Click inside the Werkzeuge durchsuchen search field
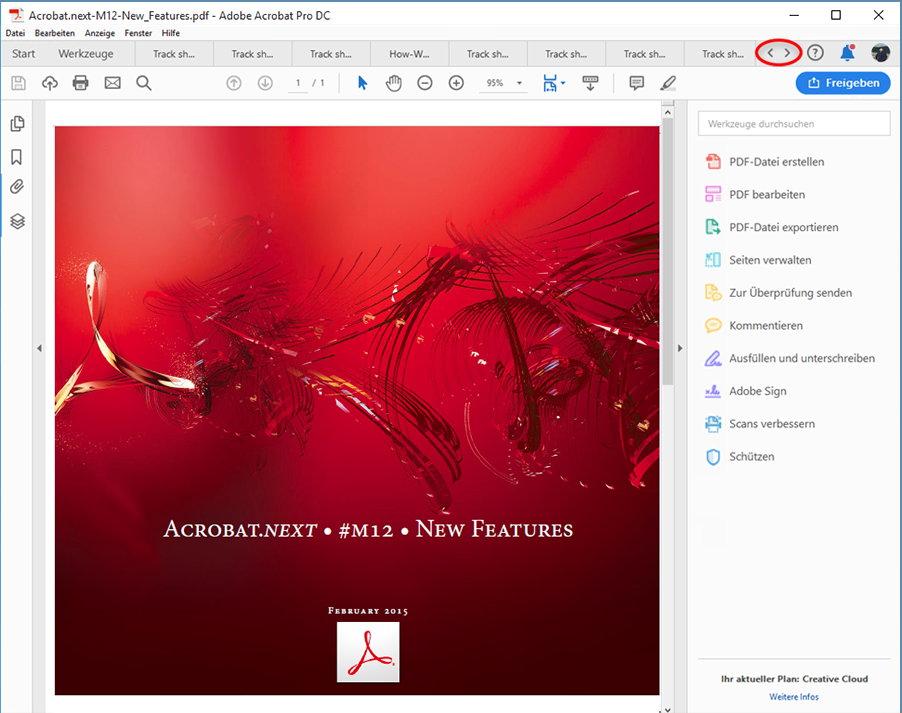The image size is (902, 713). click(x=793, y=123)
